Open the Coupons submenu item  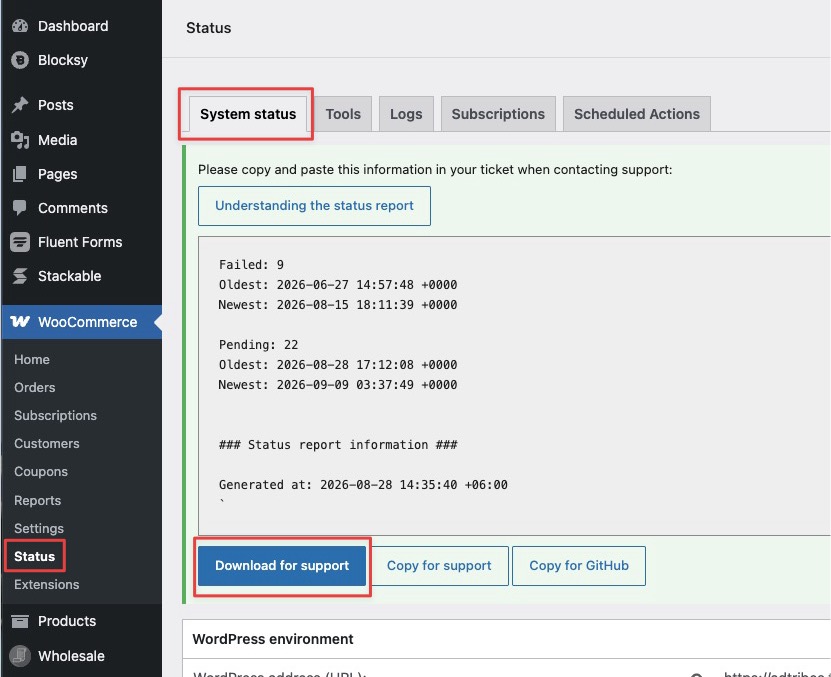[x=41, y=472]
